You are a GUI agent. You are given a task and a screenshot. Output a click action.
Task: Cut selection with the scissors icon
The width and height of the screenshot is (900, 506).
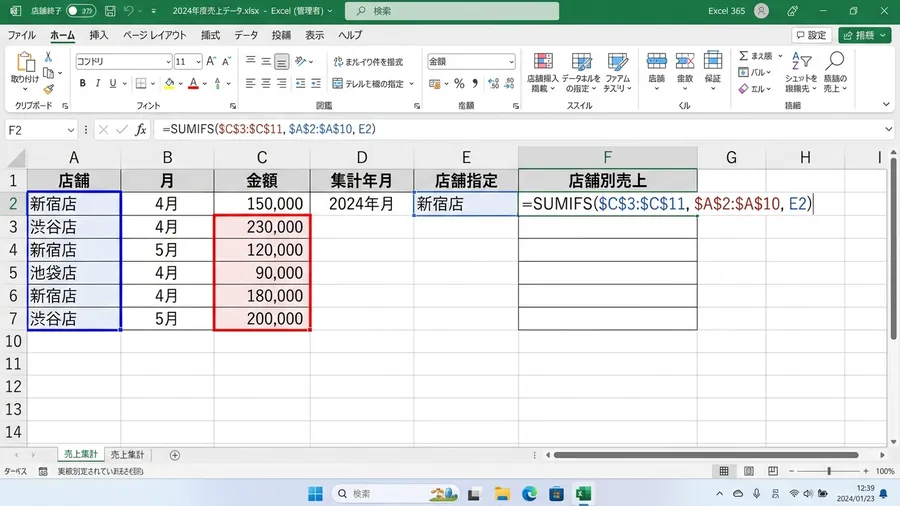[48, 57]
